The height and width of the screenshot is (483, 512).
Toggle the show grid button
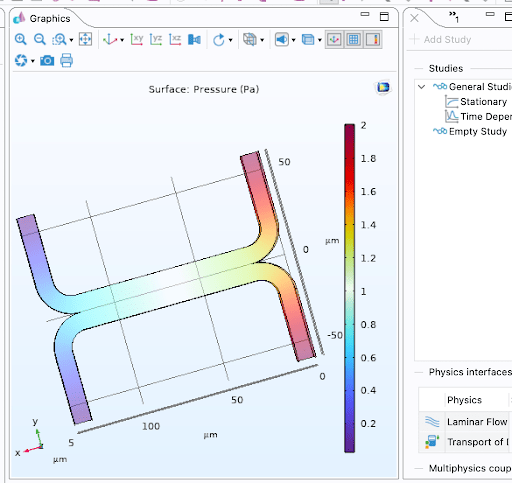pyautogui.click(x=354, y=40)
